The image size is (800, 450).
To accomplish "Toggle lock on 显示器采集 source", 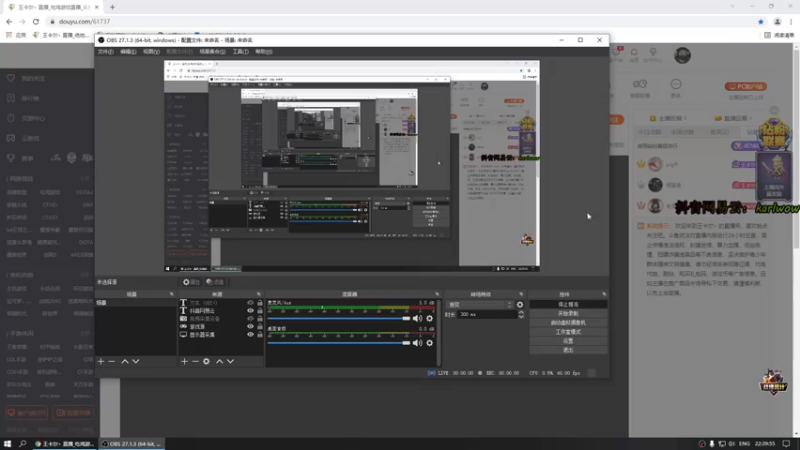I will [x=260, y=335].
